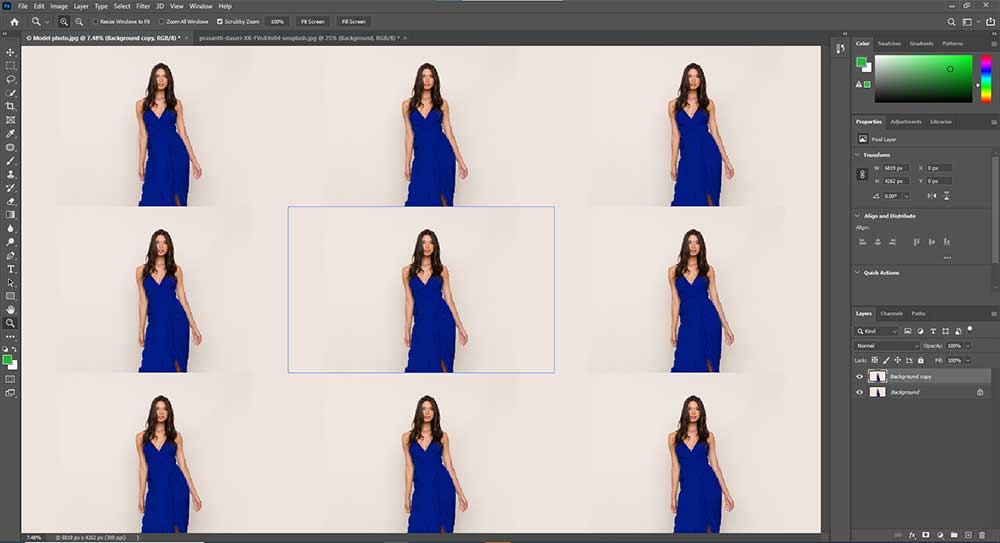Toggle lock image pixels brush icon

[x=886, y=361]
